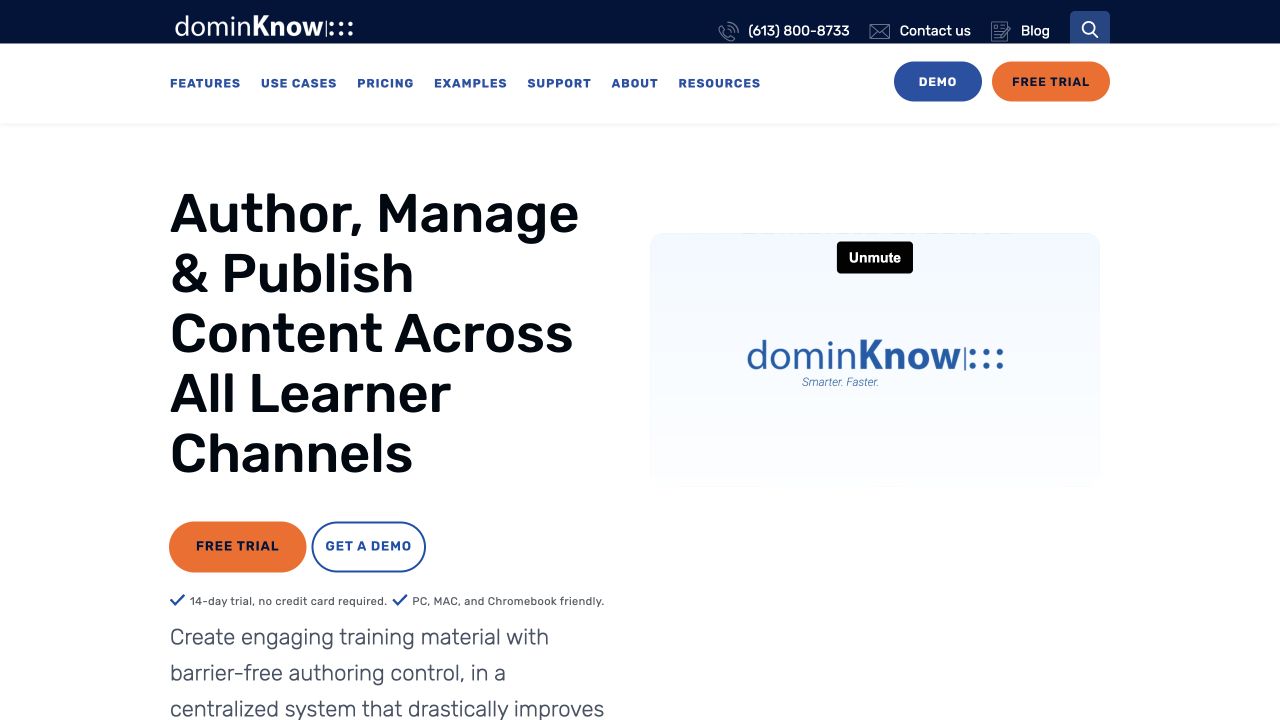The height and width of the screenshot is (720, 1280).
Task: Open the Resources menu
Action: (719, 83)
